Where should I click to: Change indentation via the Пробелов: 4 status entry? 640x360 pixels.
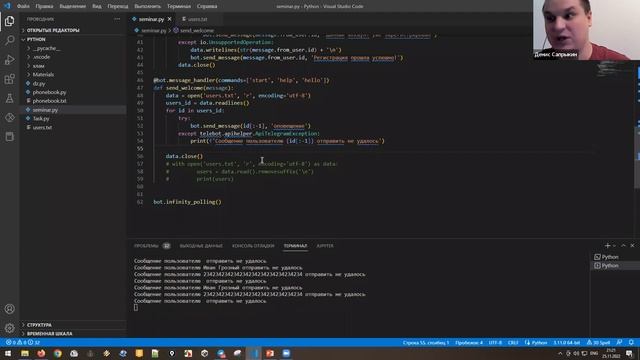[x=469, y=342]
